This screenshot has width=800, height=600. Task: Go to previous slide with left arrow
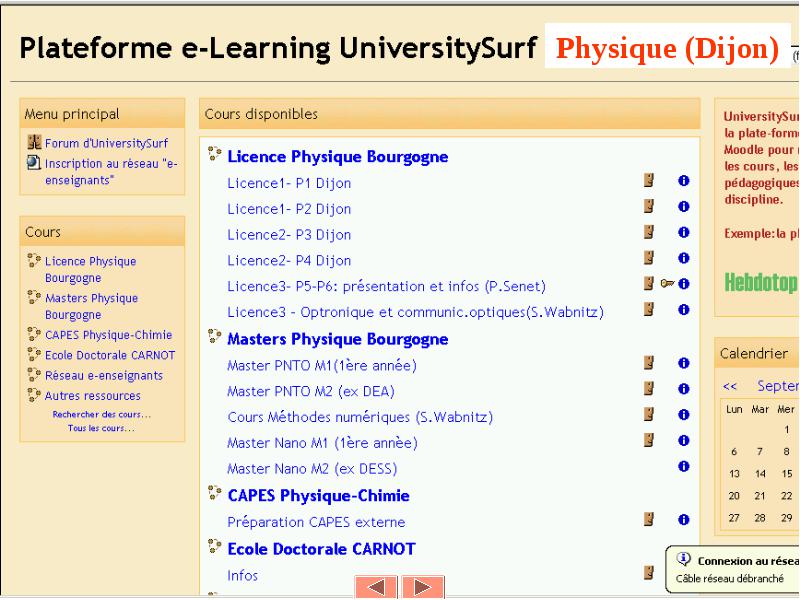(x=376, y=587)
